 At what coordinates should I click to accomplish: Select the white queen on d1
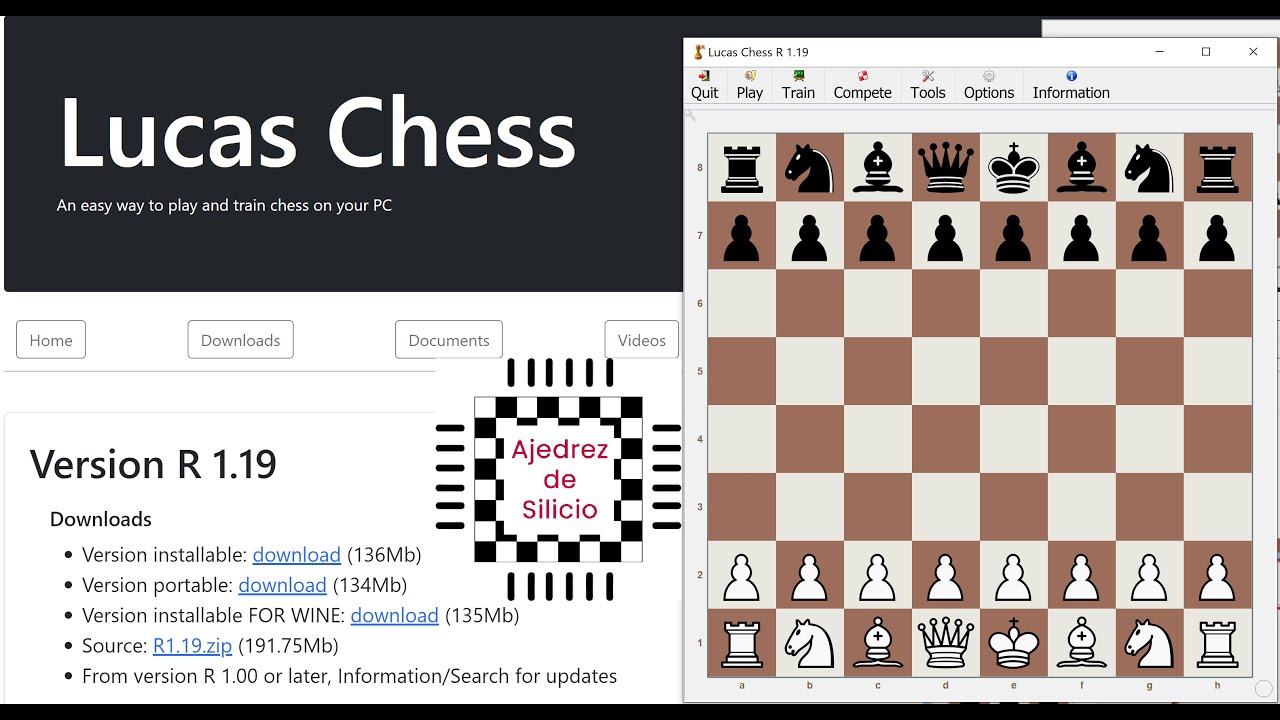(946, 643)
